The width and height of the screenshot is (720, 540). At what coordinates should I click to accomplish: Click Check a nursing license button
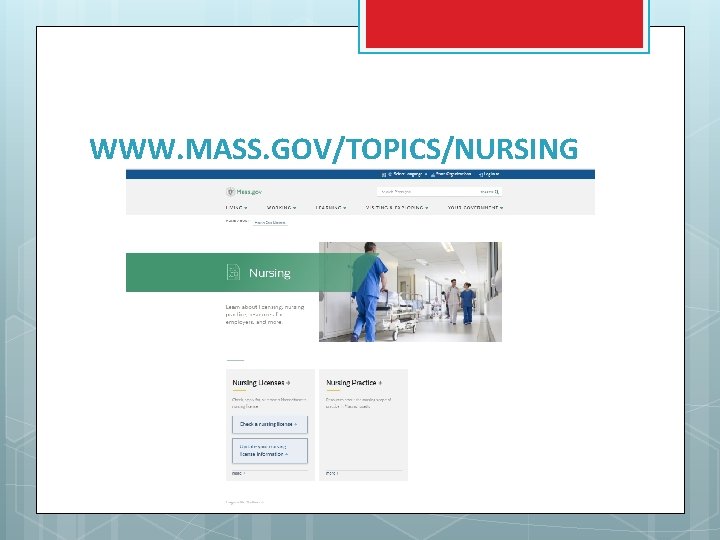tap(270, 424)
